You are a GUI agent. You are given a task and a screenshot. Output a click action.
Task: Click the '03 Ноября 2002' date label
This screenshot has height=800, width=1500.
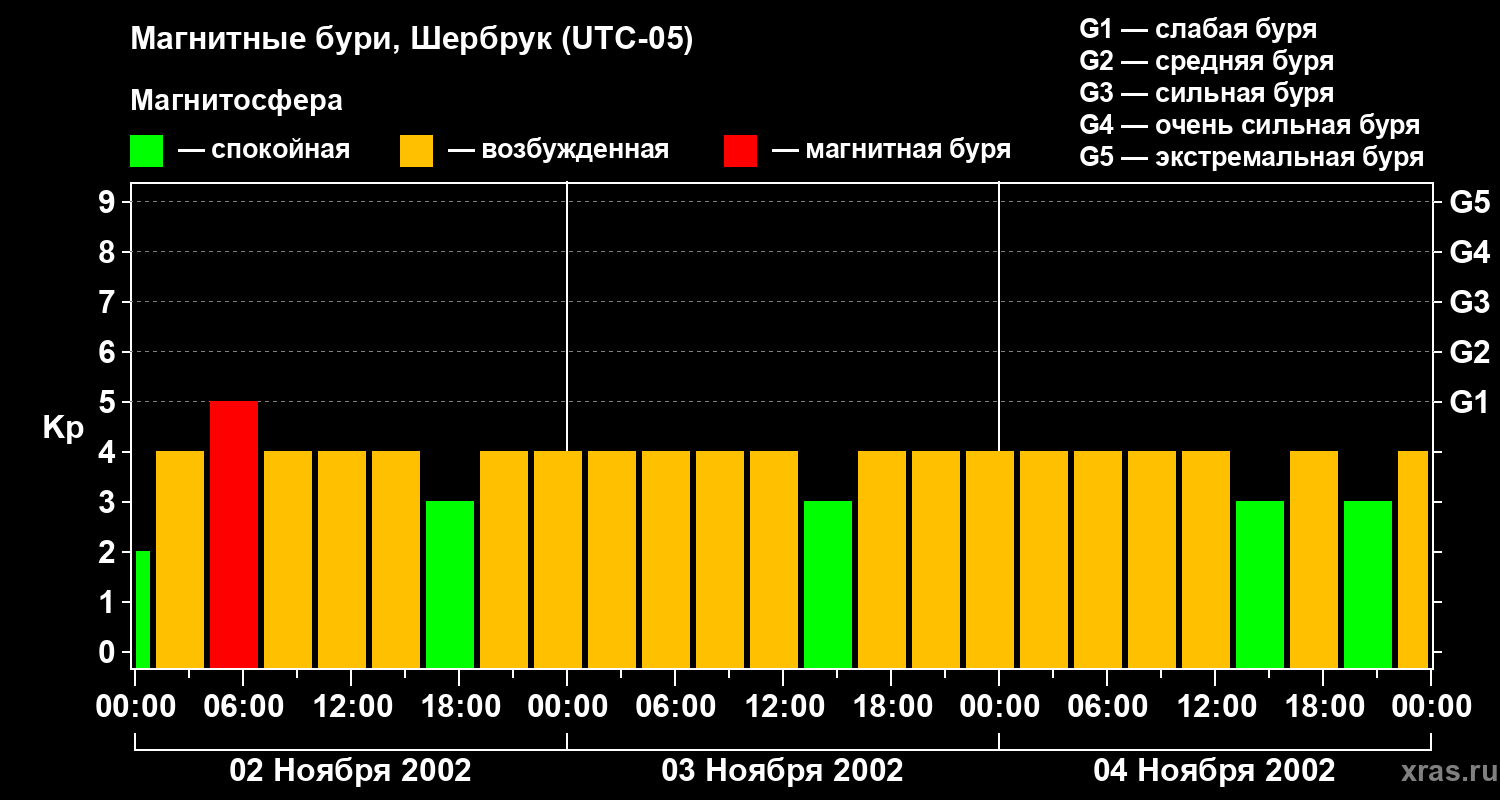[x=782, y=771]
